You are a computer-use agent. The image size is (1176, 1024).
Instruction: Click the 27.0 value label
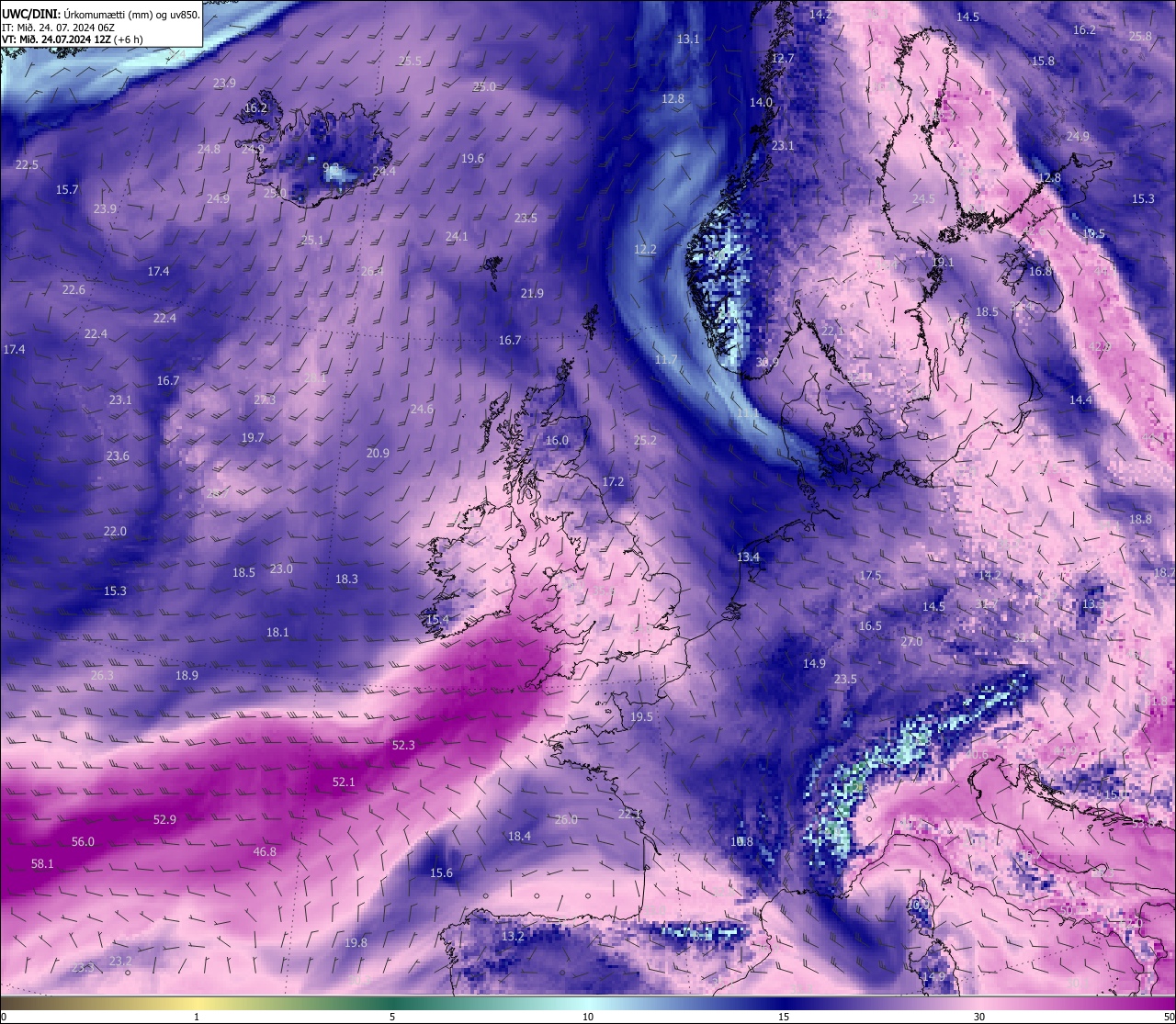[911, 642]
